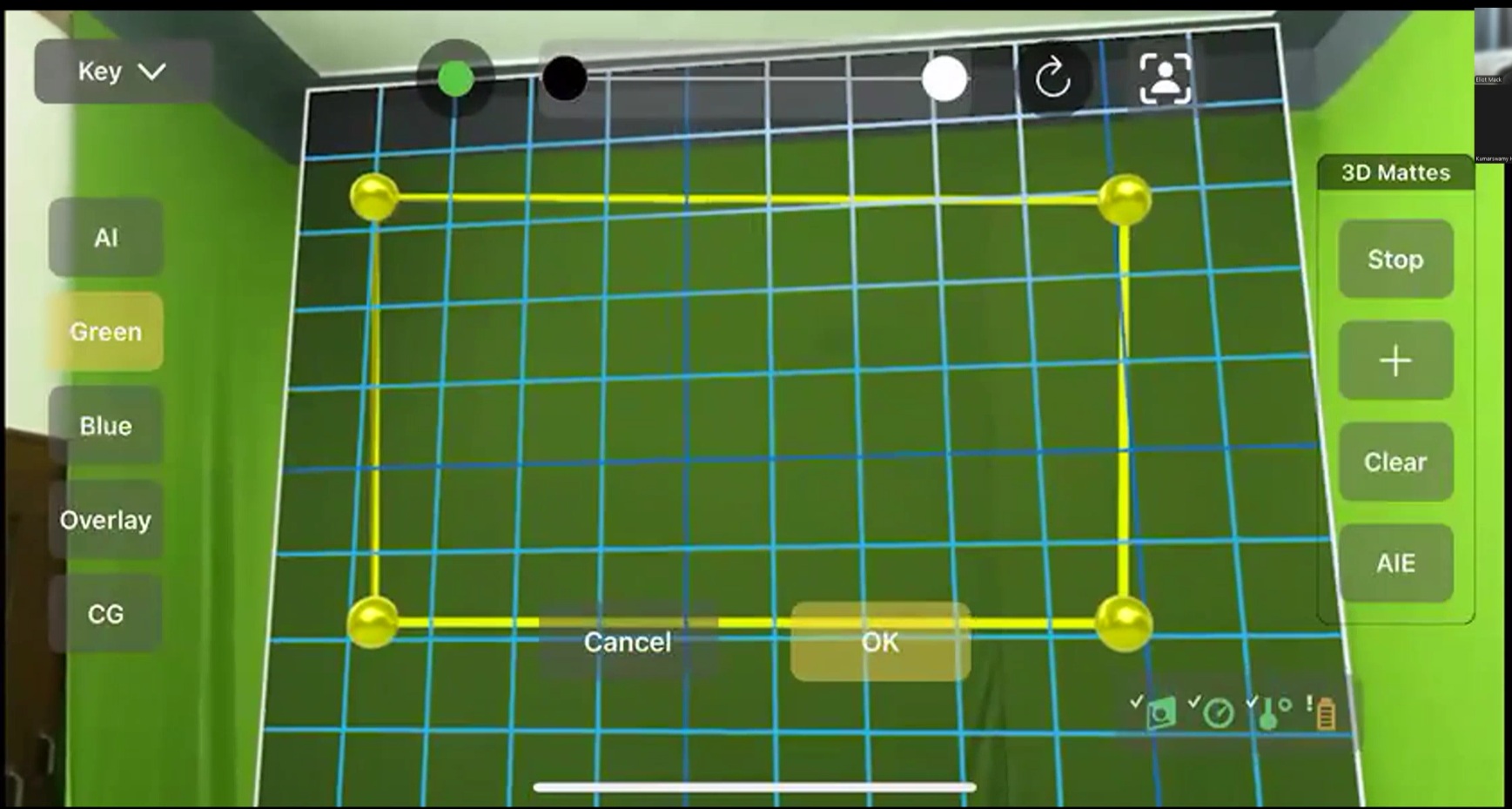
Task: Select the bottom-right yellow matte corner handle
Action: tap(1124, 624)
